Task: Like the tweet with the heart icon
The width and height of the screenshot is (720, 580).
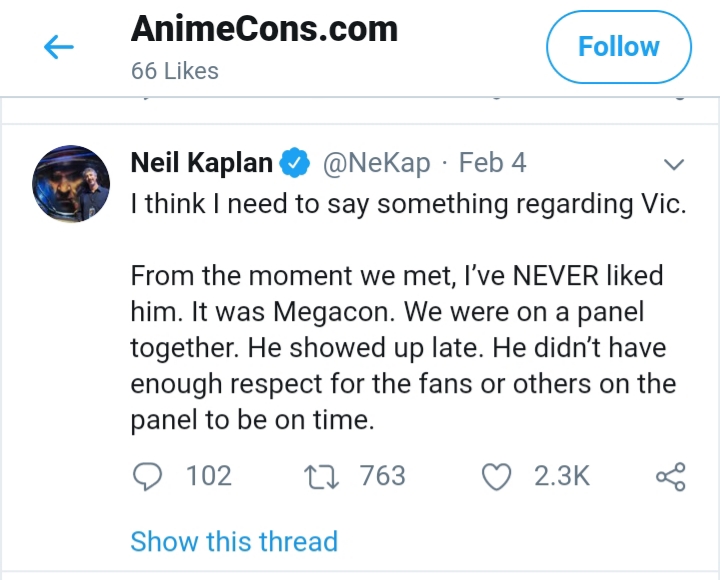Action: pos(496,477)
